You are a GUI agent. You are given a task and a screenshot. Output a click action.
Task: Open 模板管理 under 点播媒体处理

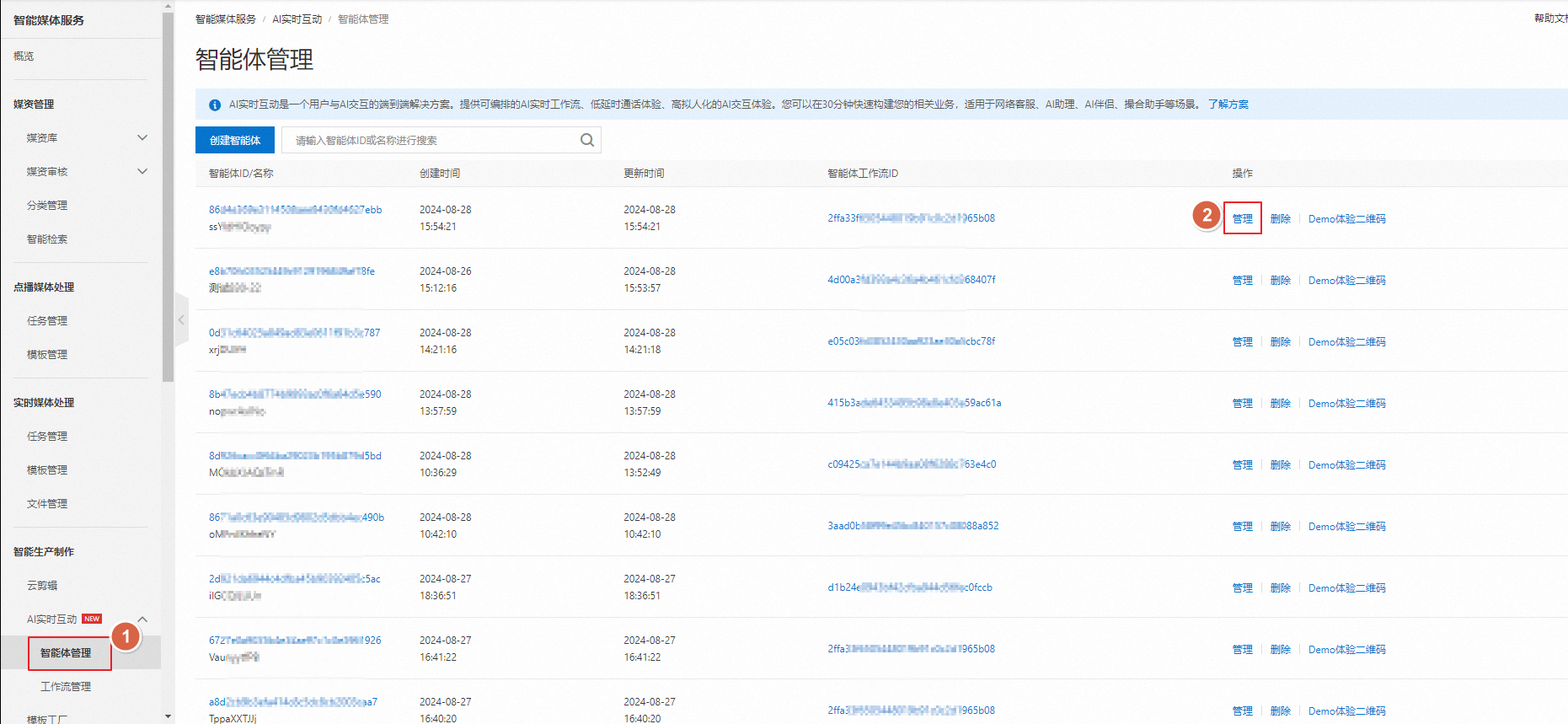coord(47,354)
